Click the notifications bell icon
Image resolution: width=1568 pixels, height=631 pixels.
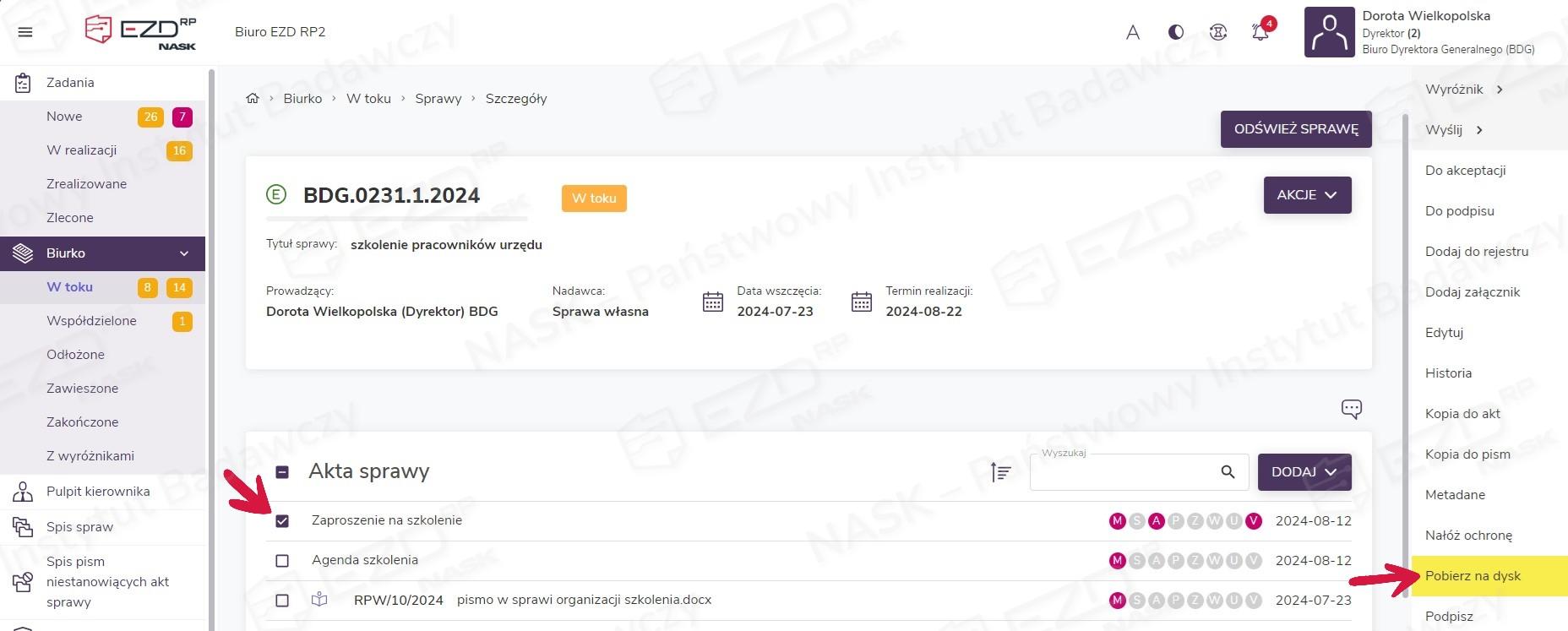tap(1260, 32)
